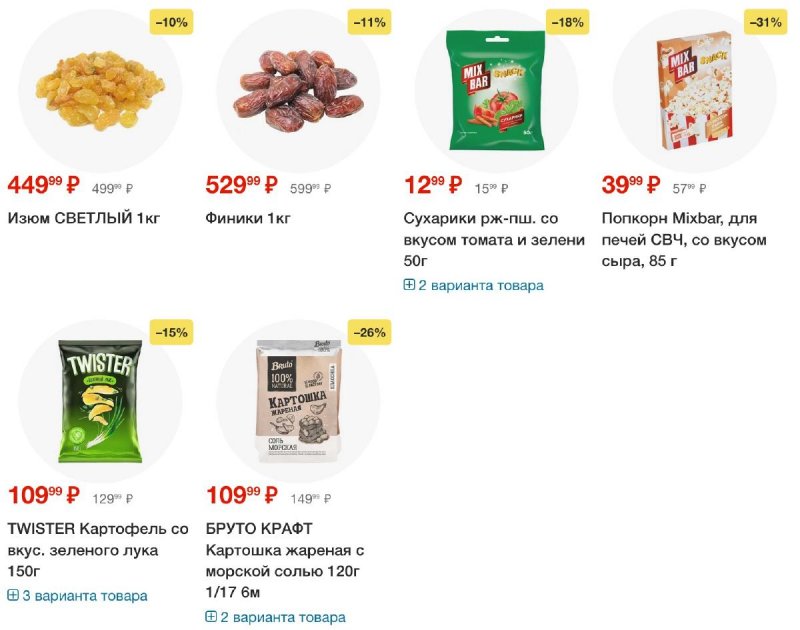Open the Попкорн Mixbar product title
This screenshot has height=630, width=800.
(x=684, y=239)
